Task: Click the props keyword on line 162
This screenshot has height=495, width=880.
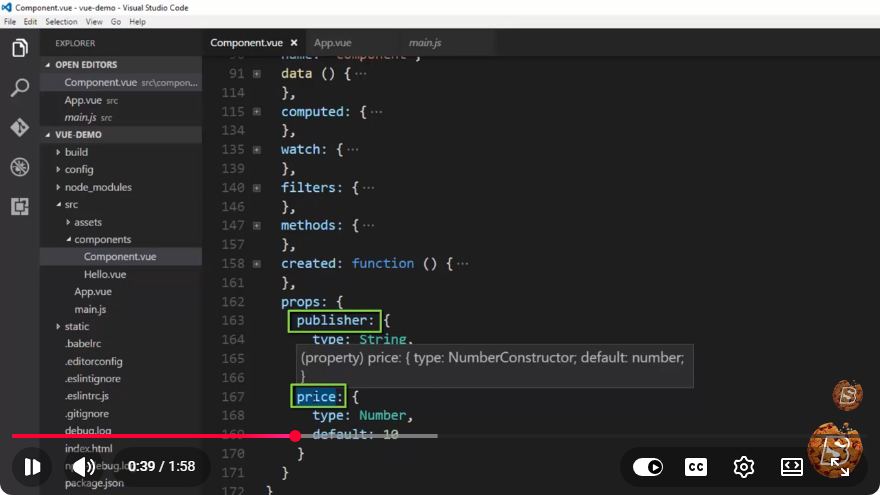Action: [x=300, y=302]
